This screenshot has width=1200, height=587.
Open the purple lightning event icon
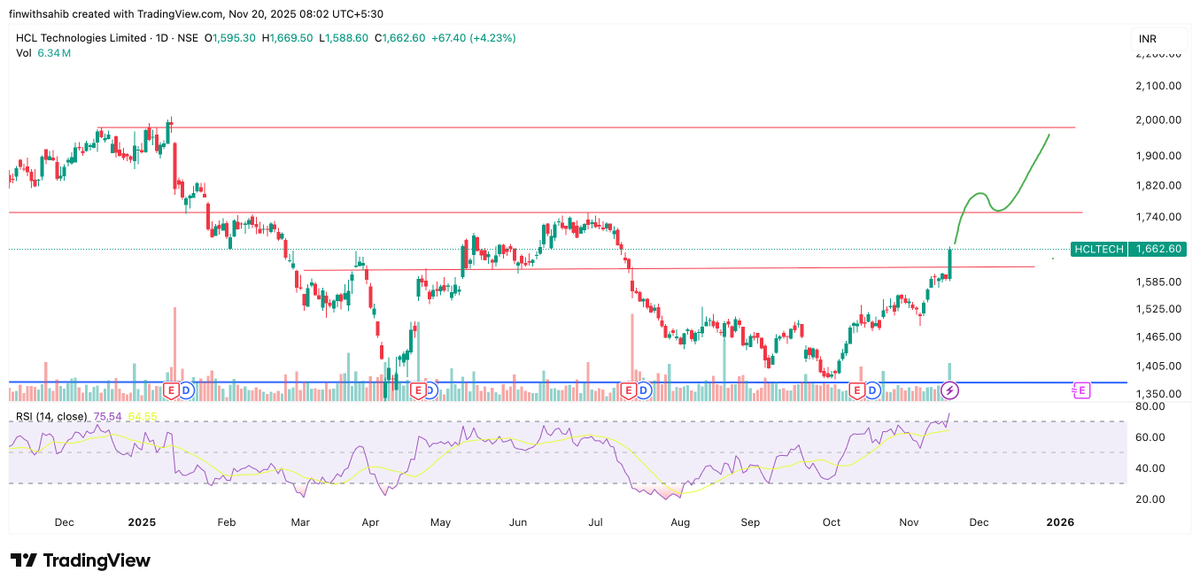tap(951, 390)
